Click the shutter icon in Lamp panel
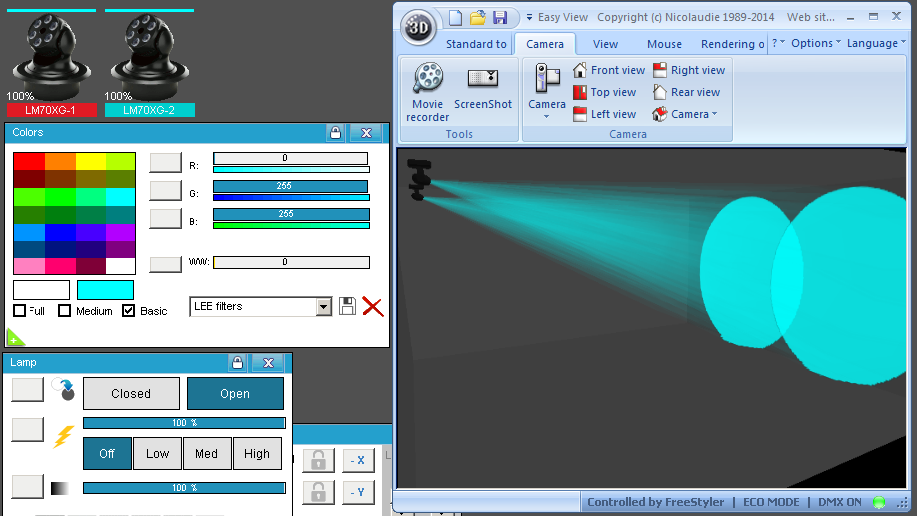Image resolution: width=917 pixels, height=516 pixels. pos(64,389)
